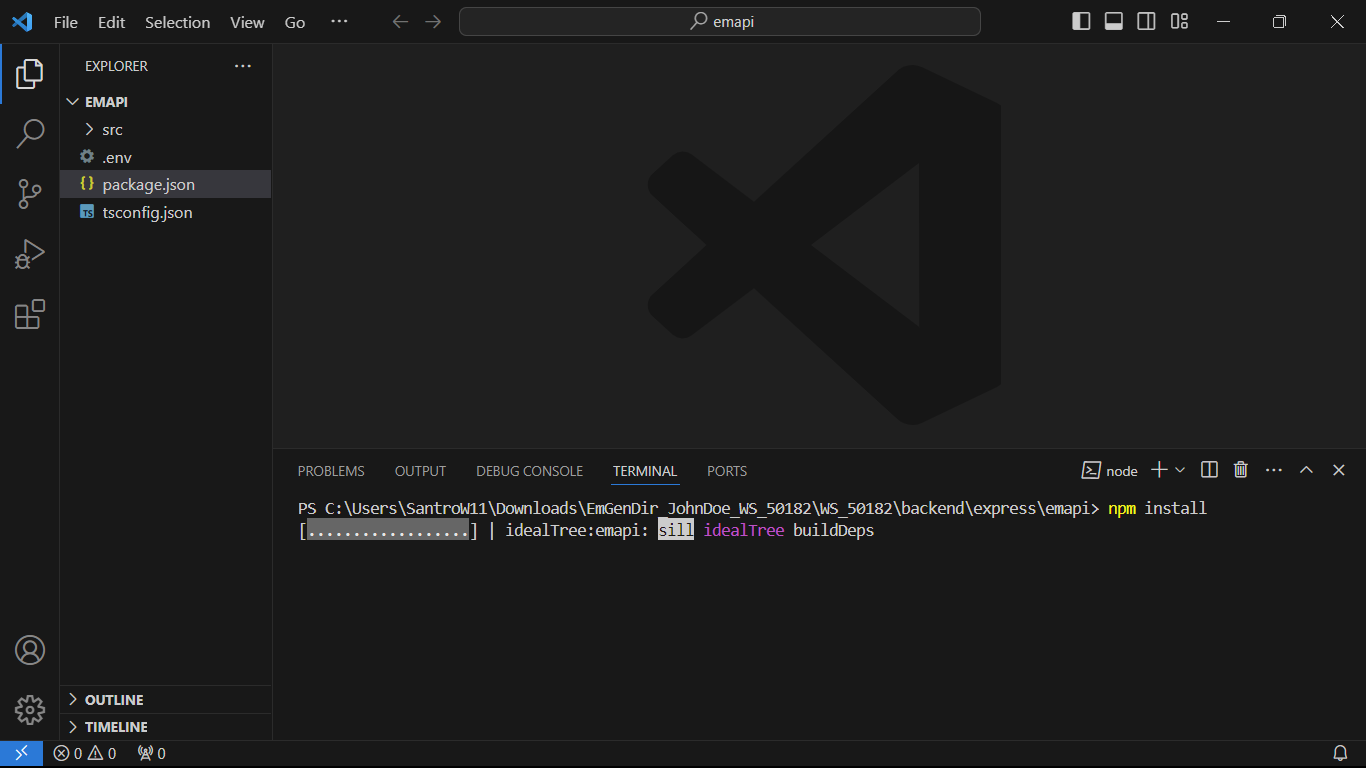Screen dimensions: 1366x768
Task: Click the VS Code logo icon
Action: (22, 22)
